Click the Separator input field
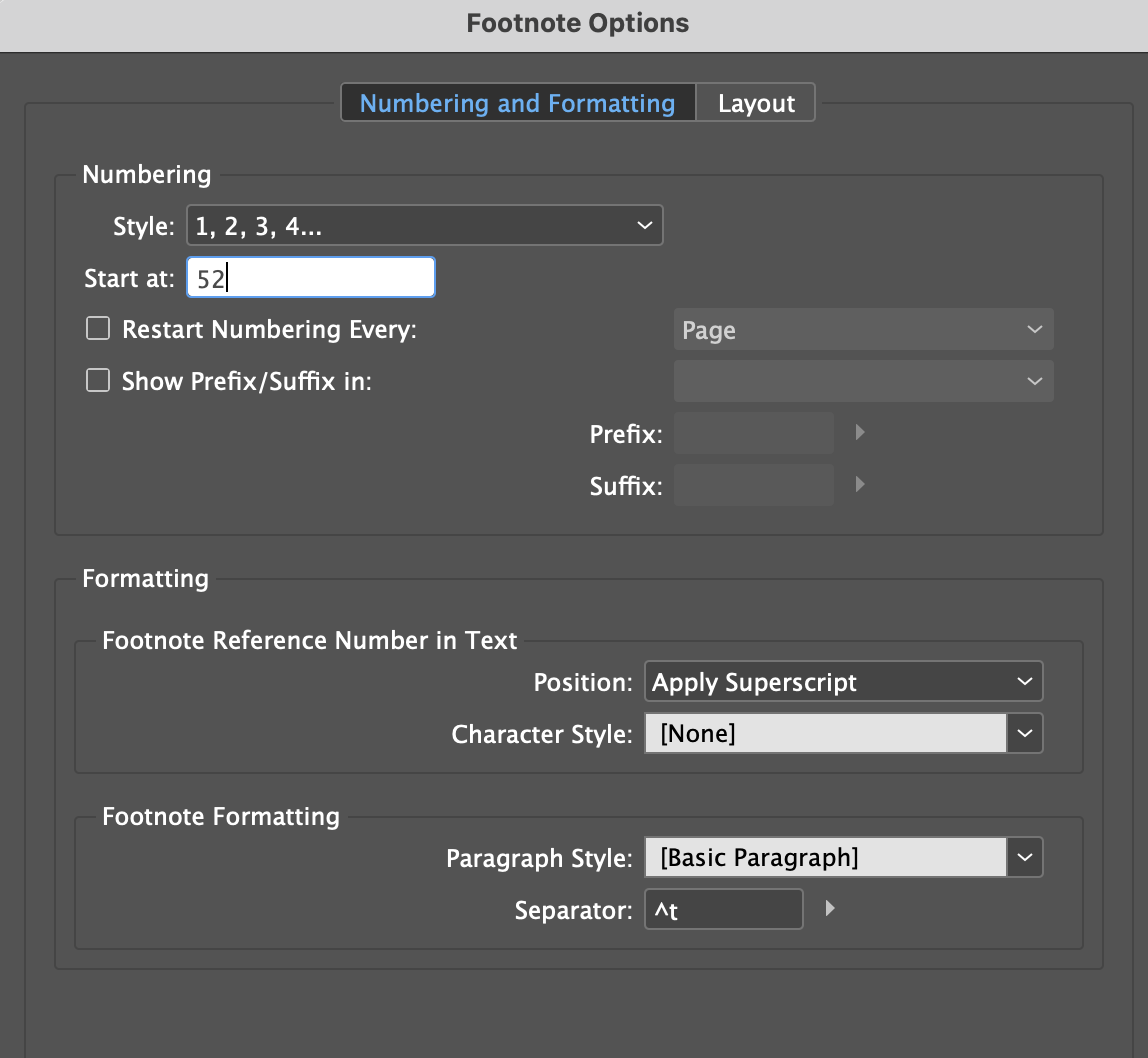This screenshot has width=1148, height=1058. tap(723, 909)
